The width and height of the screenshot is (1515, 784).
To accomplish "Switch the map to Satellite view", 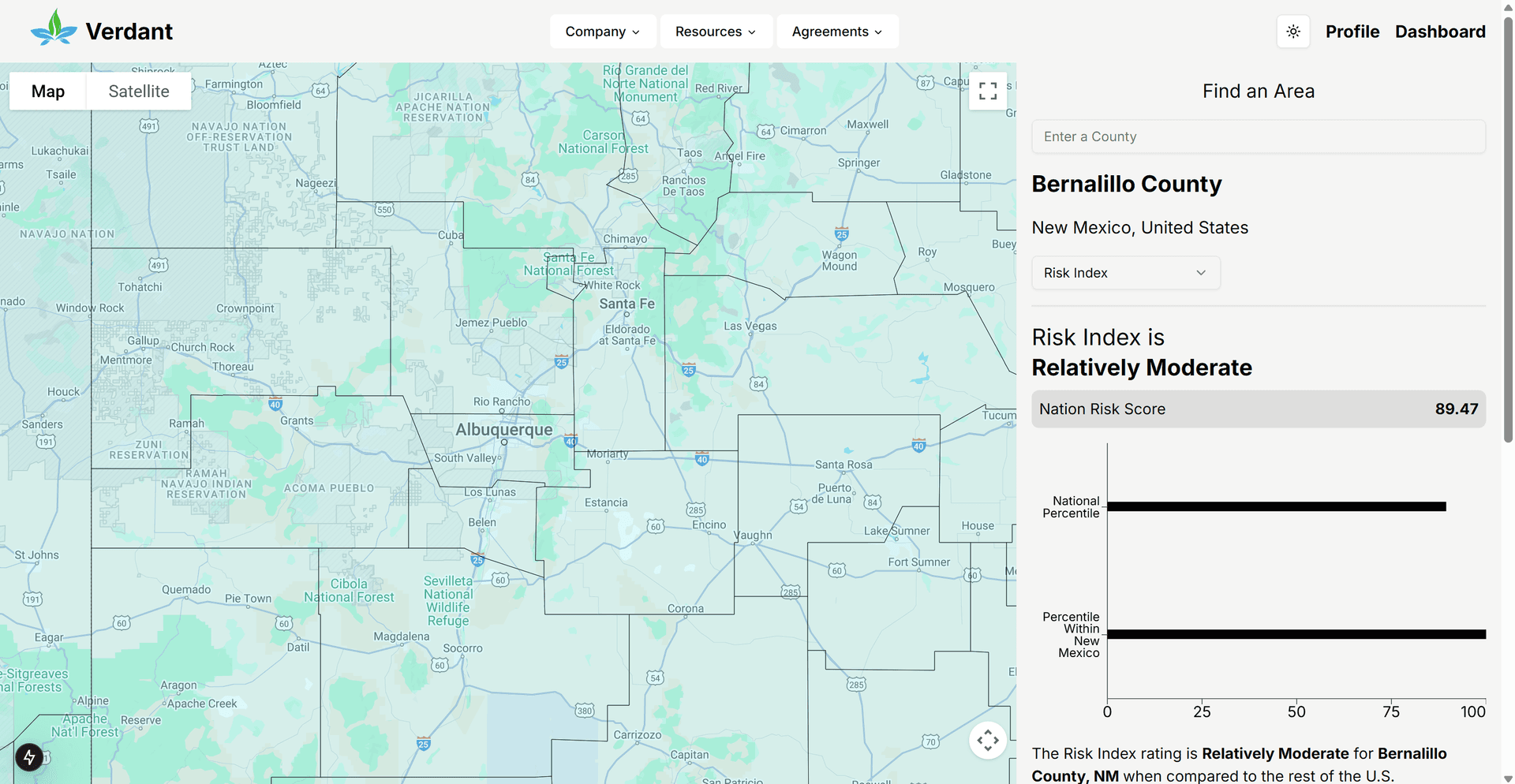I will (x=138, y=91).
